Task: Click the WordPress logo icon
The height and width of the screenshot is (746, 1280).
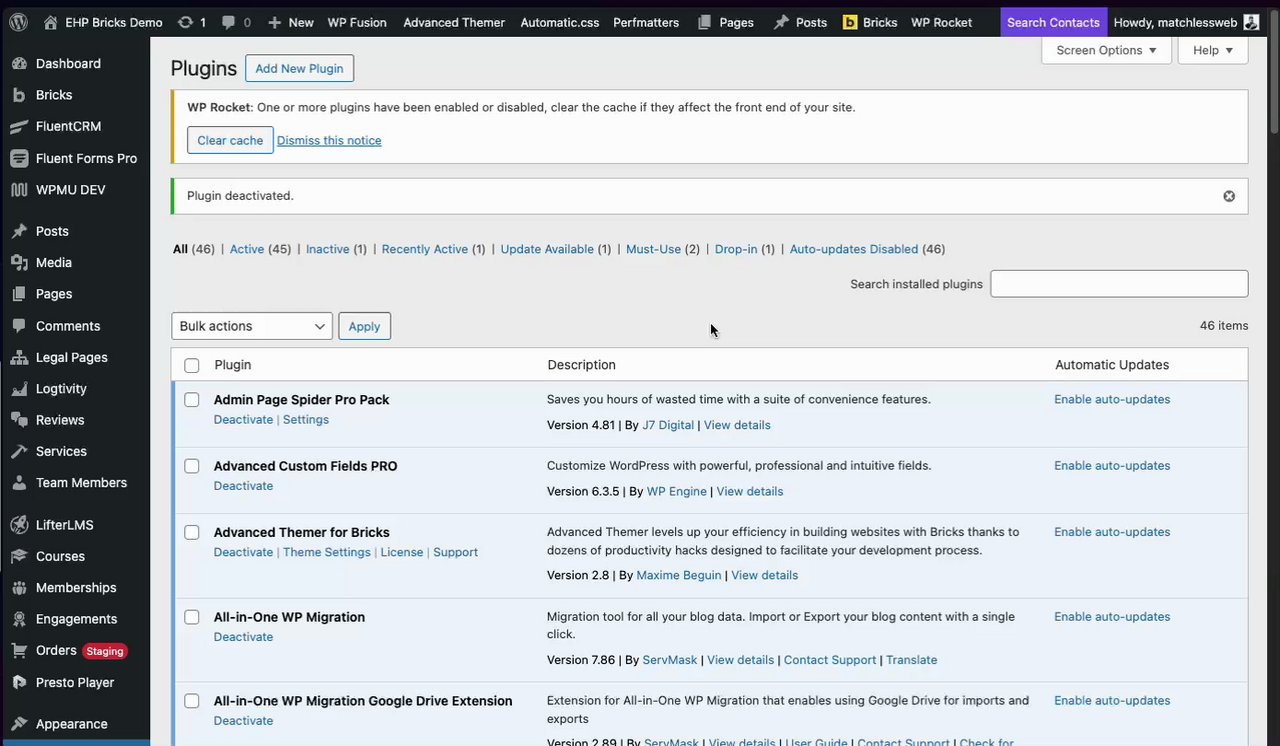Action: pos(18,22)
